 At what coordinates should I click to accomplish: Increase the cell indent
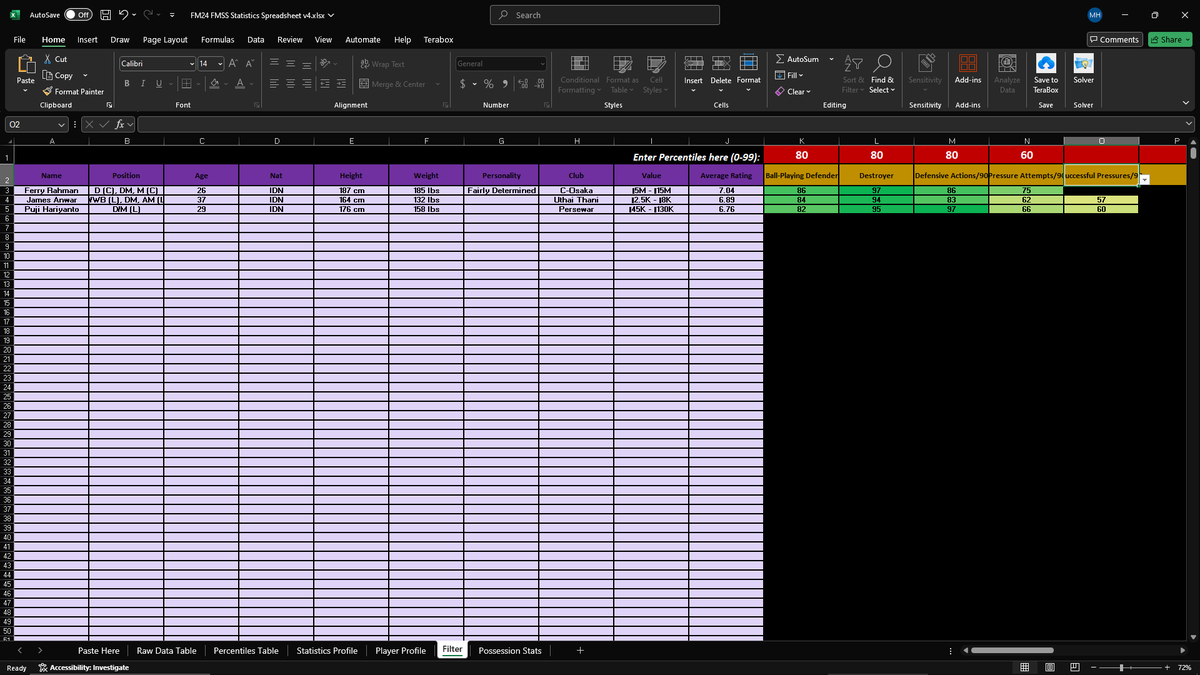pyautogui.click(x=342, y=84)
